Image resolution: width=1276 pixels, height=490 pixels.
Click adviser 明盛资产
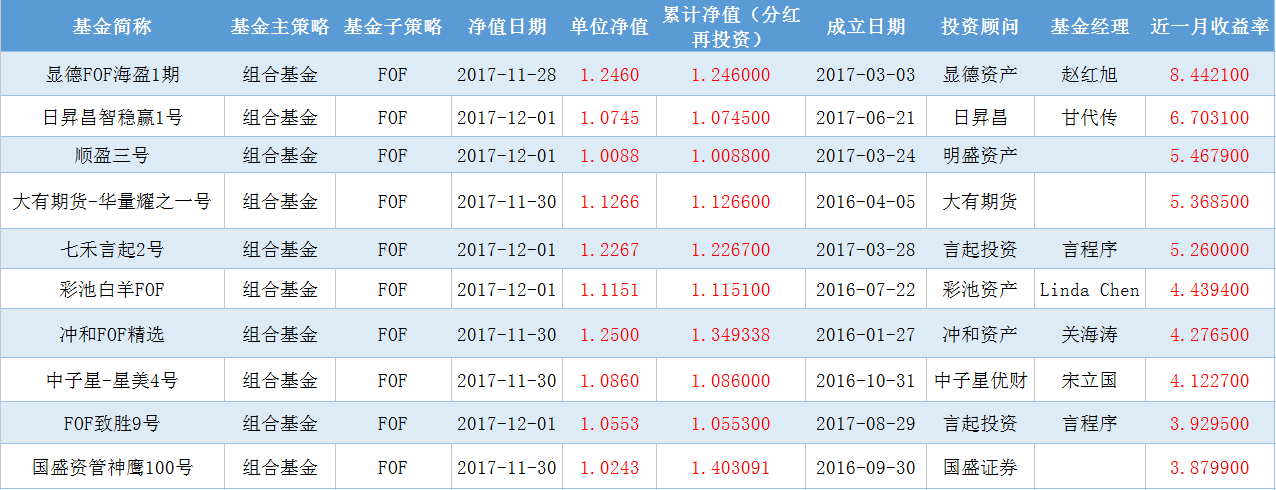pyautogui.click(x=980, y=156)
